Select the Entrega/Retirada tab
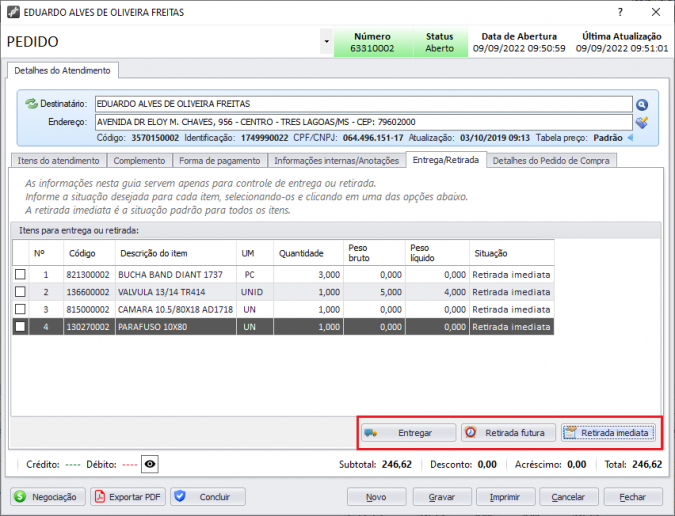This screenshot has height=516, width=675. pos(446,160)
